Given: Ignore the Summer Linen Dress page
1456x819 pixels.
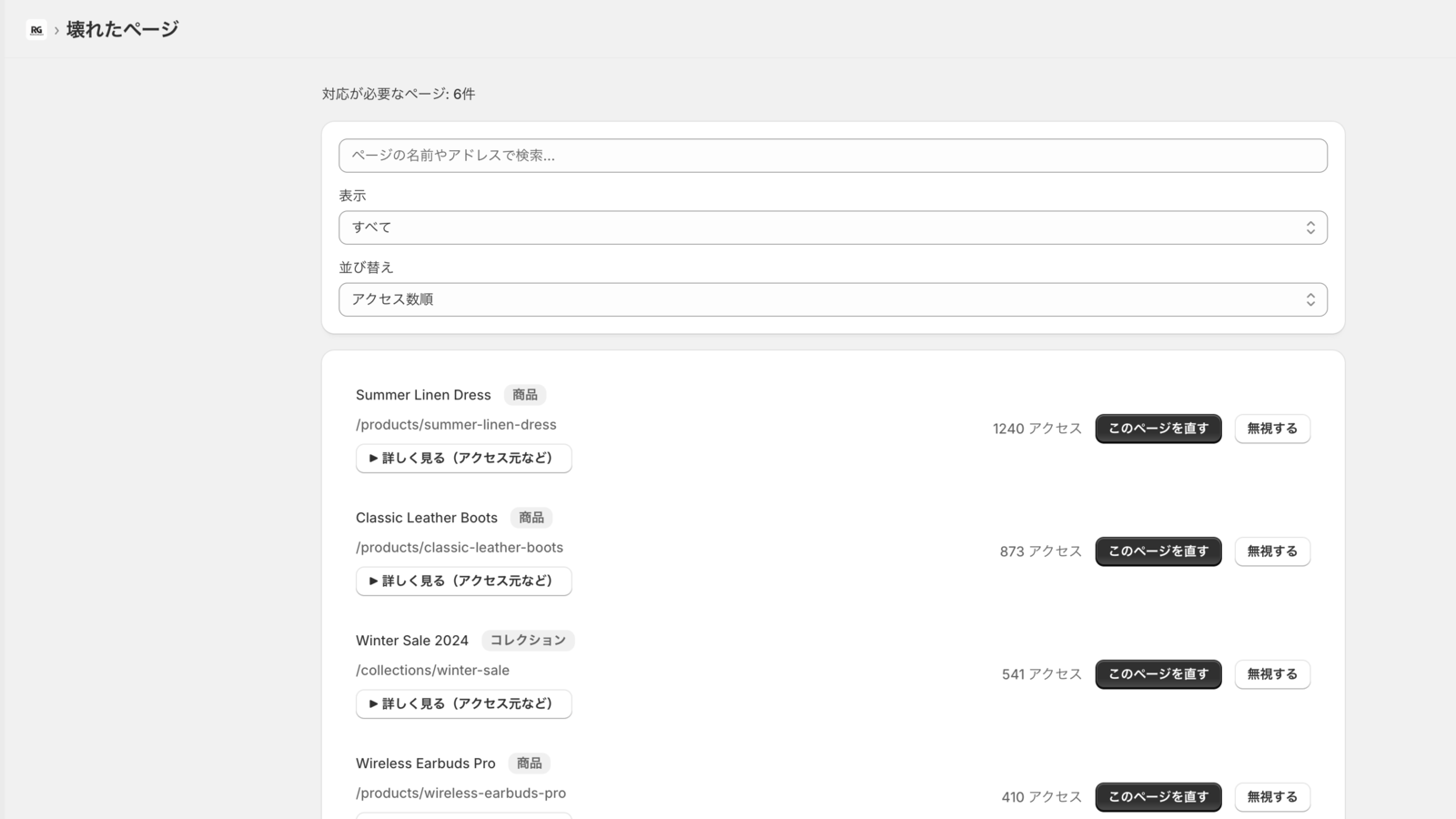Looking at the screenshot, I should tap(1272, 429).
